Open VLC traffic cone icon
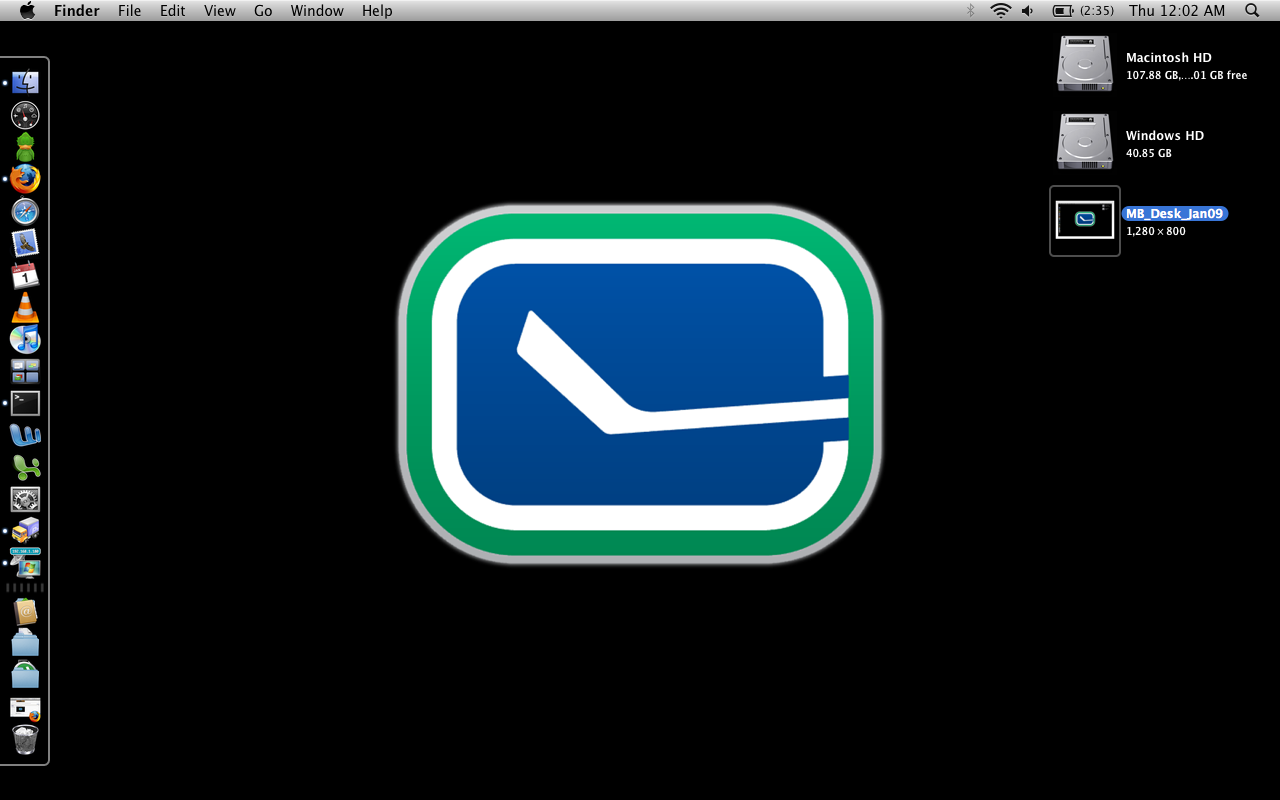 pyautogui.click(x=25, y=307)
